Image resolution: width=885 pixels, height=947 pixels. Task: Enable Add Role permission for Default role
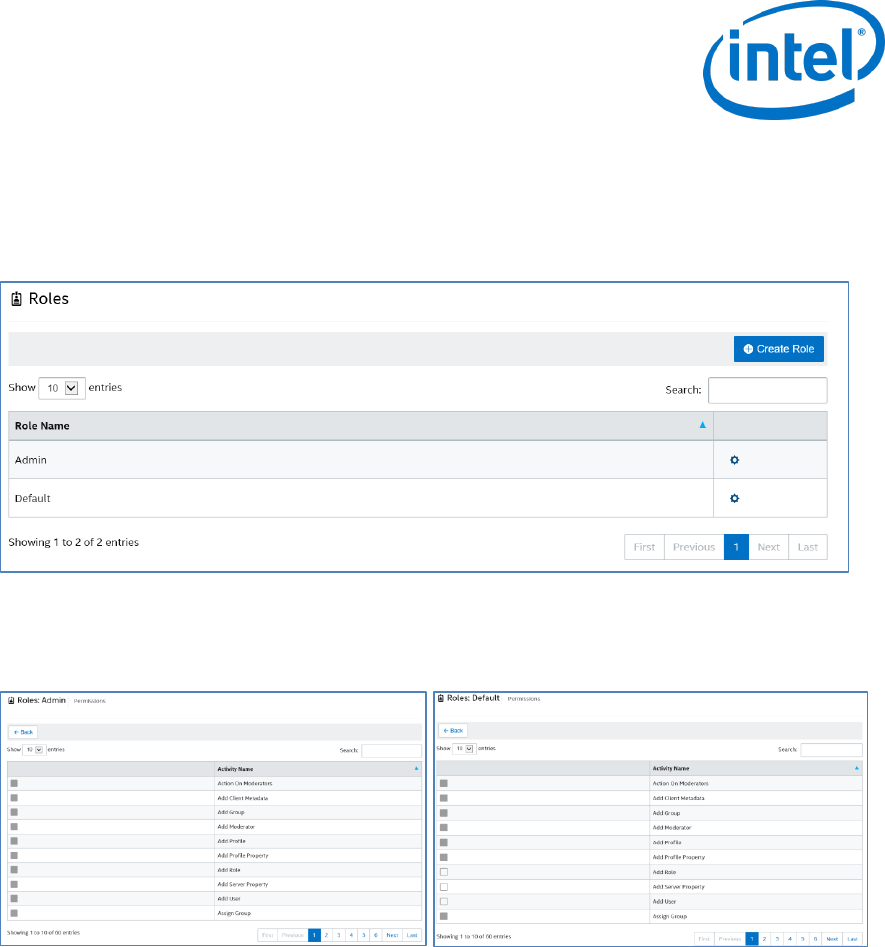click(x=444, y=873)
